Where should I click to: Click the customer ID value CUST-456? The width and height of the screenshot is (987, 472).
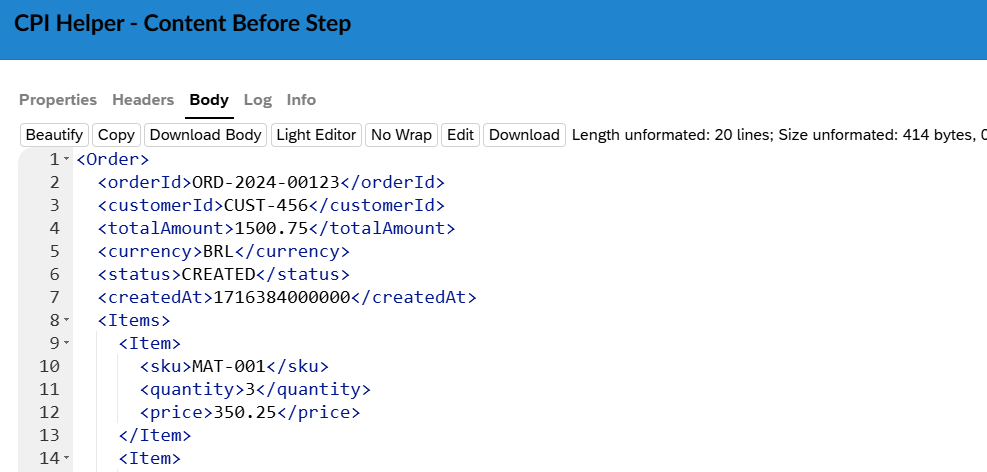[266, 205]
